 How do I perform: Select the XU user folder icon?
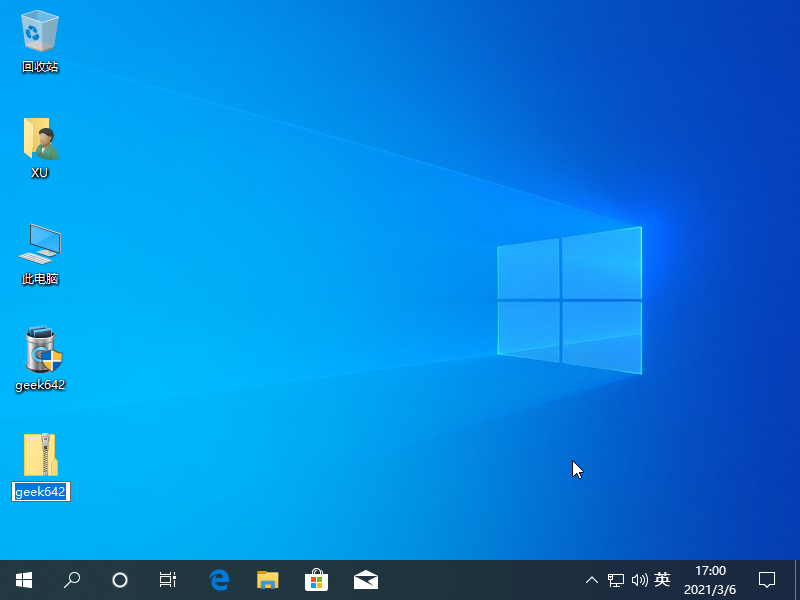40,139
